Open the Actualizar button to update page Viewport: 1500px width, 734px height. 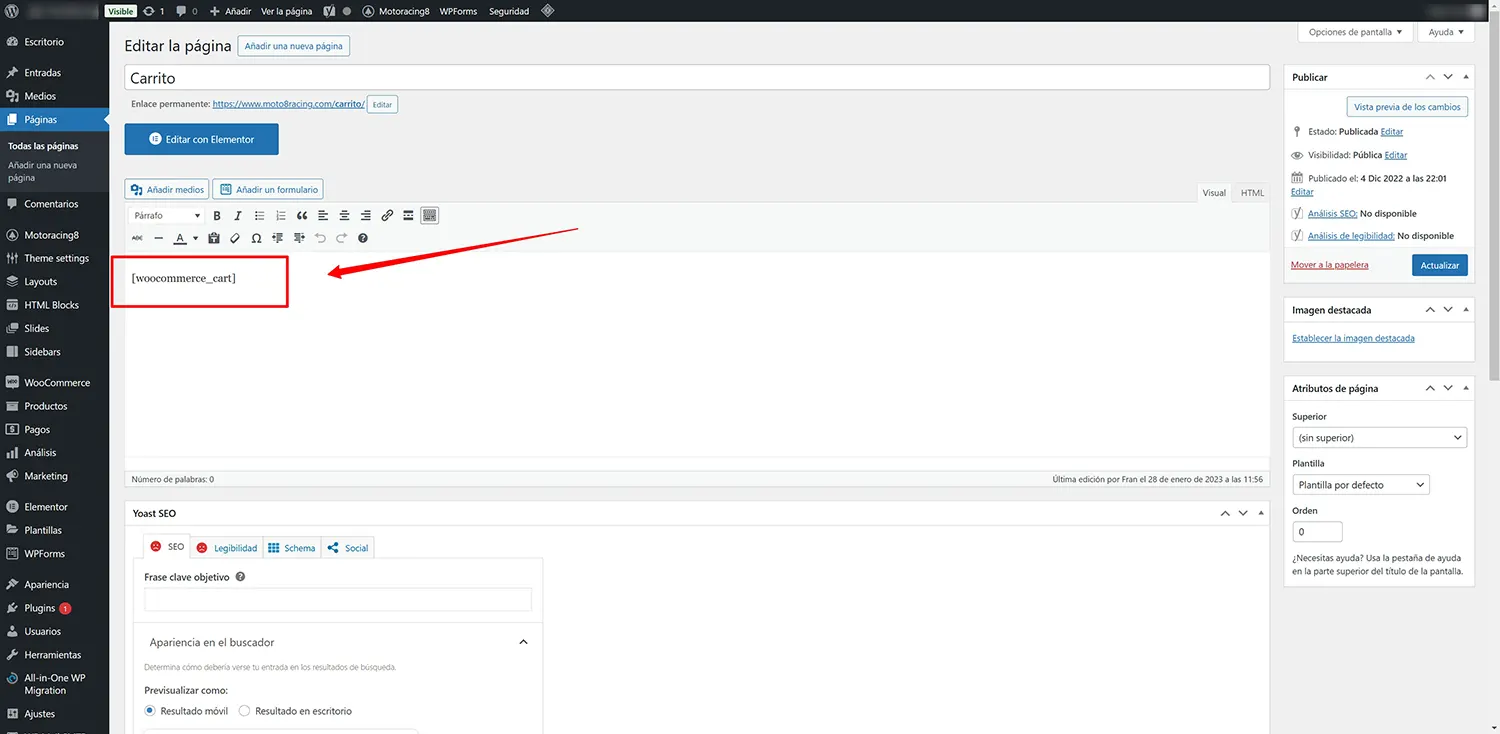(x=1440, y=264)
